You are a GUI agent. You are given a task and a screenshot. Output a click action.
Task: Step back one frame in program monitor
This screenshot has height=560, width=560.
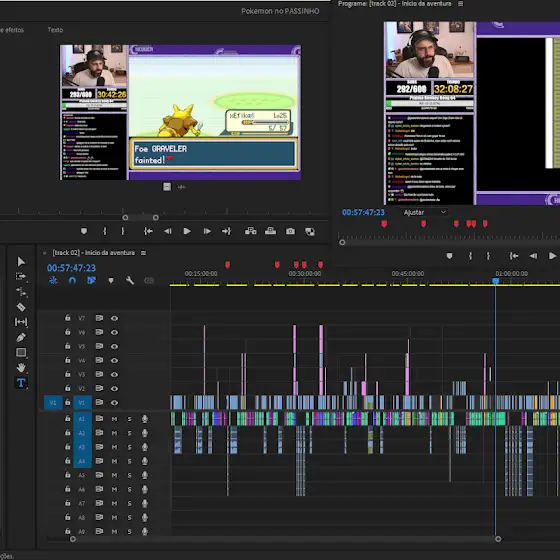(x=533, y=256)
